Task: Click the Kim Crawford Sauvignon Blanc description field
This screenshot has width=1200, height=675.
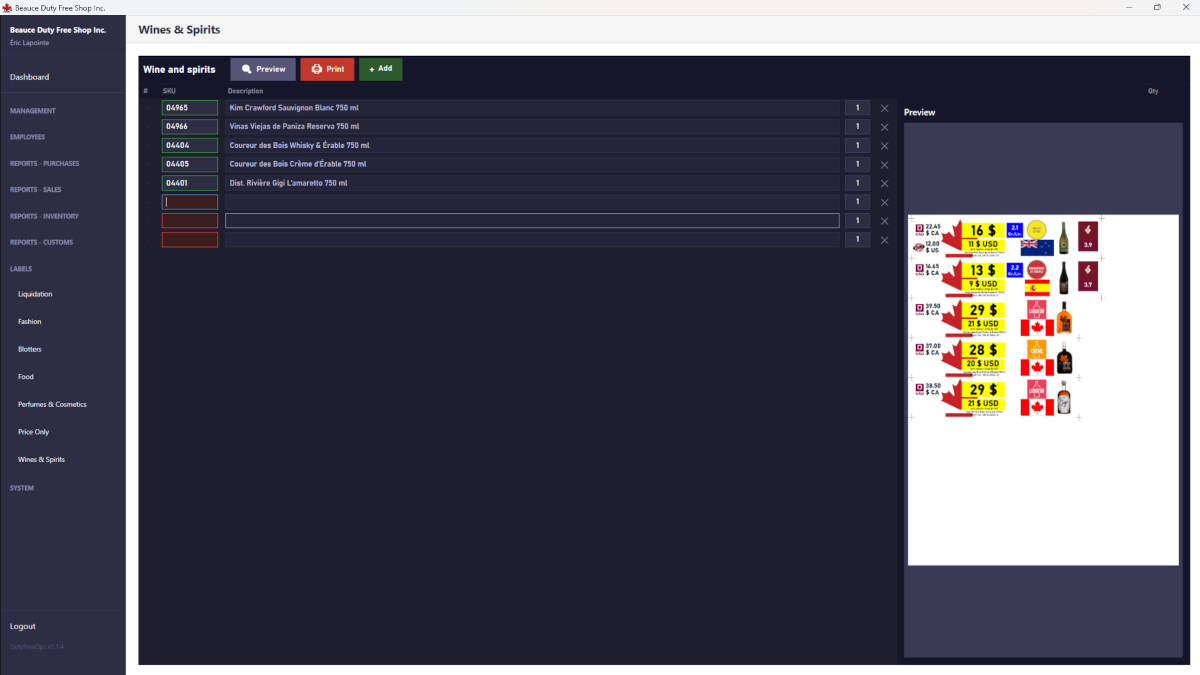Action: (532, 108)
